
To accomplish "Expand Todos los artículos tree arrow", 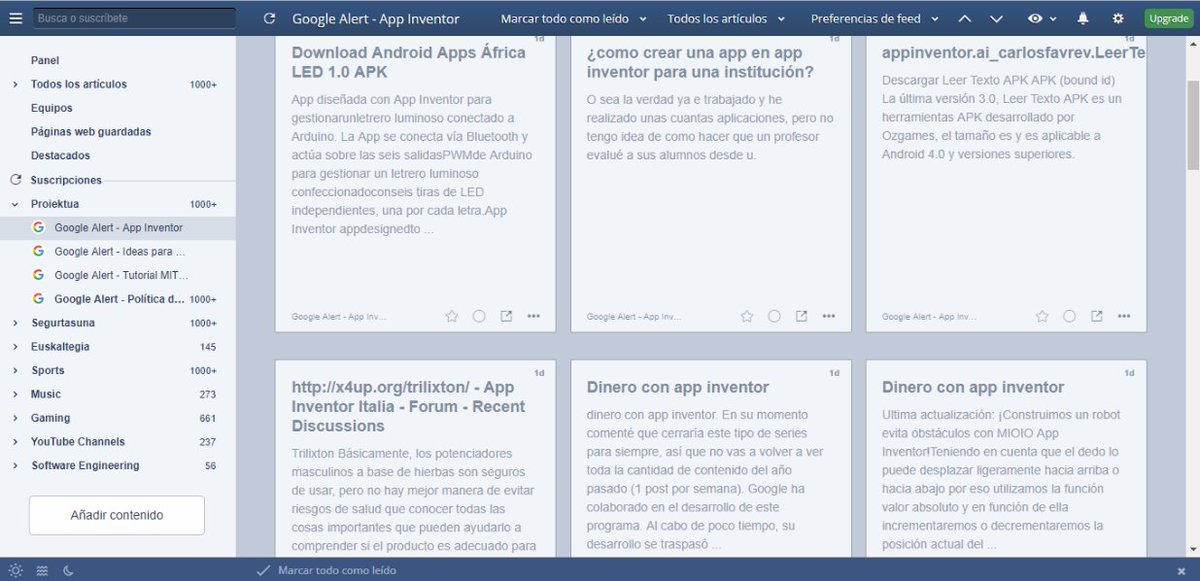I will [15, 84].
